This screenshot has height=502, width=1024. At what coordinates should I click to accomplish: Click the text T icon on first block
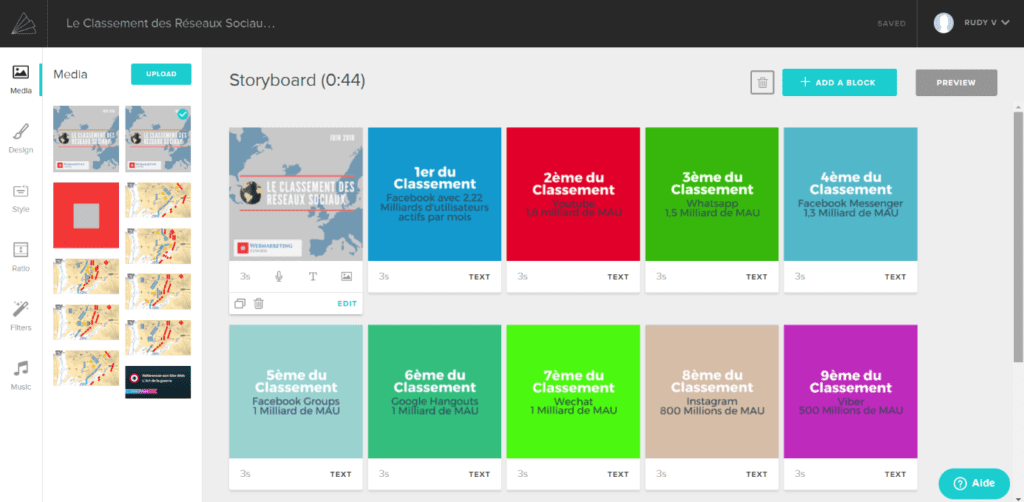(x=313, y=277)
